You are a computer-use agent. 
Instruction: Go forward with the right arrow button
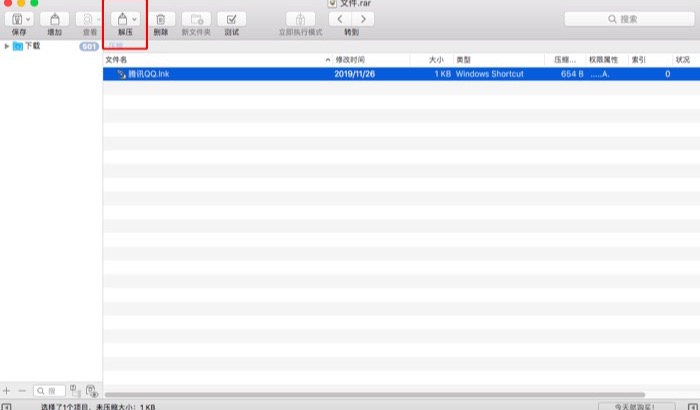pos(363,19)
